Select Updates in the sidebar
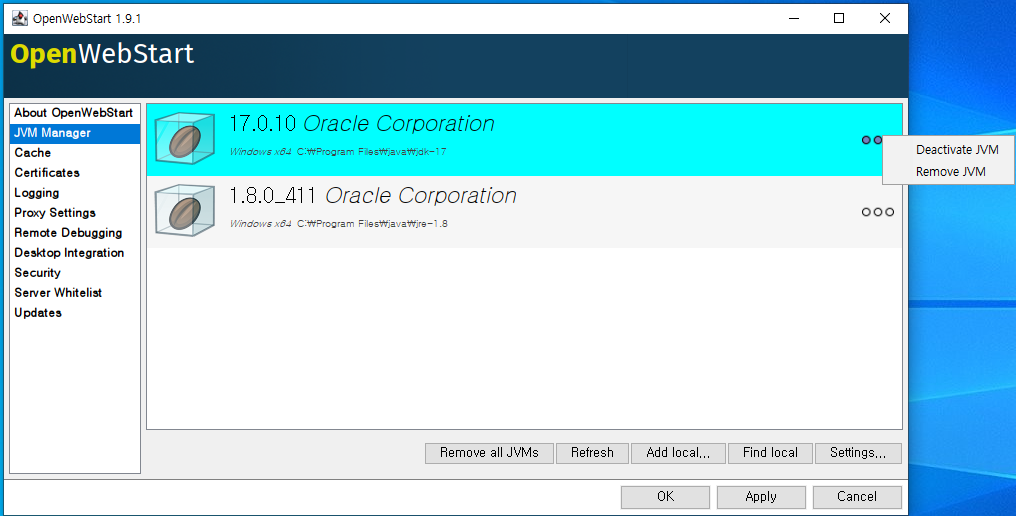 [75, 313]
